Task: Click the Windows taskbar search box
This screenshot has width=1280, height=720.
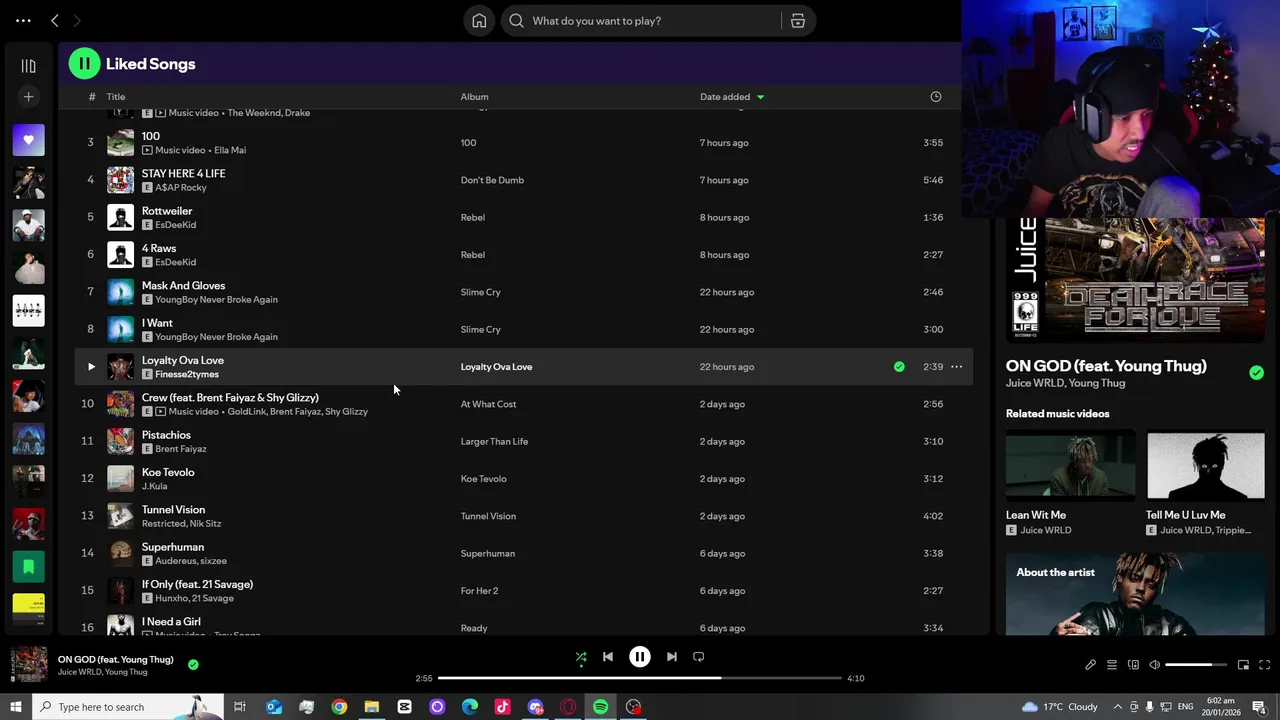Action: (x=128, y=707)
